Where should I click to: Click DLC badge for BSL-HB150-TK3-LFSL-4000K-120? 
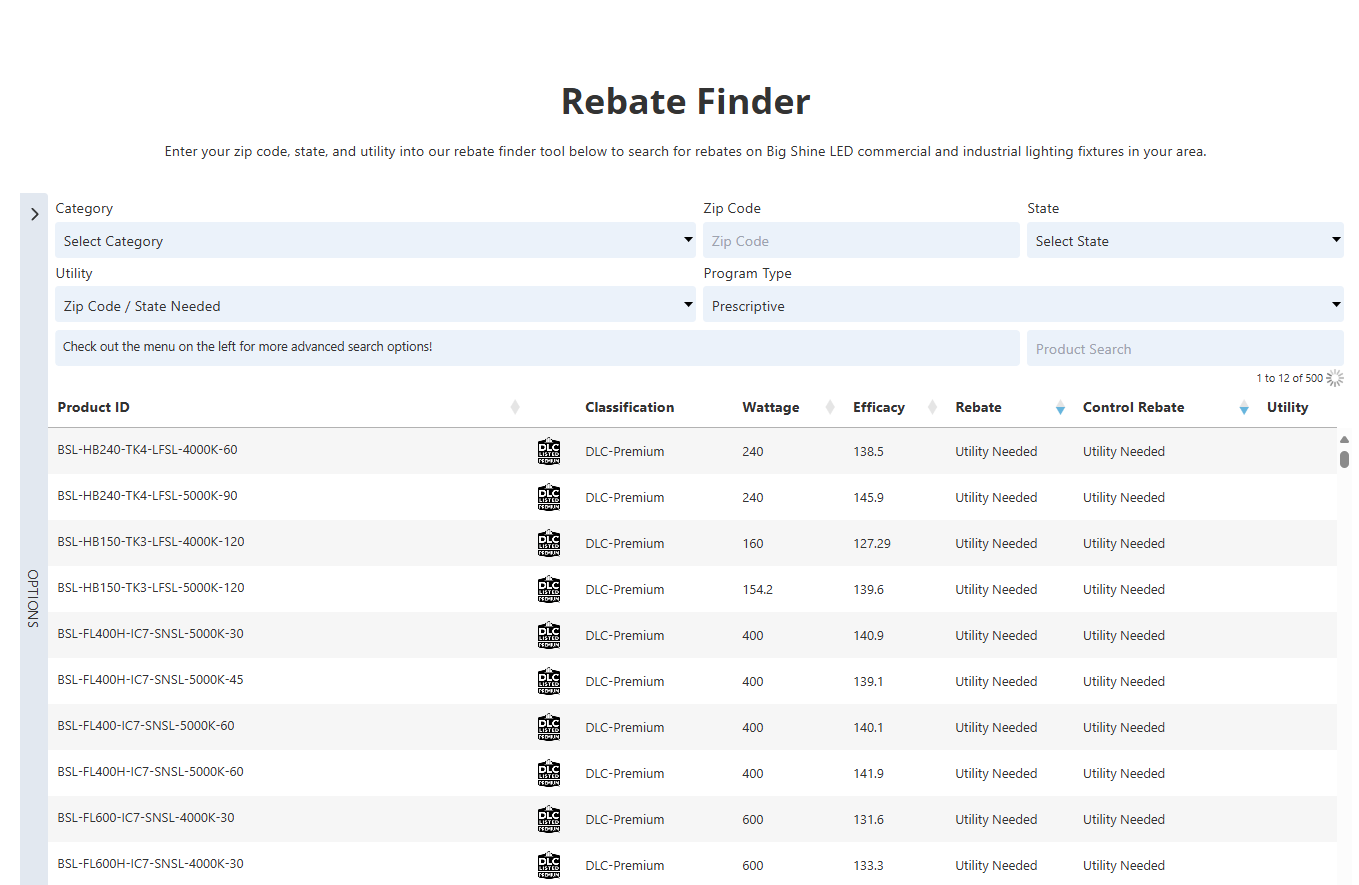click(549, 543)
